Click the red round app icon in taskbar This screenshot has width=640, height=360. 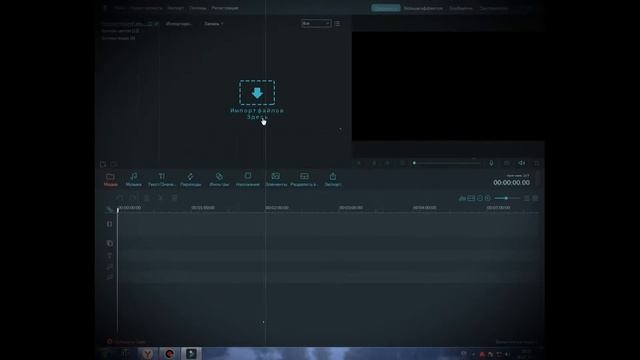coord(169,353)
